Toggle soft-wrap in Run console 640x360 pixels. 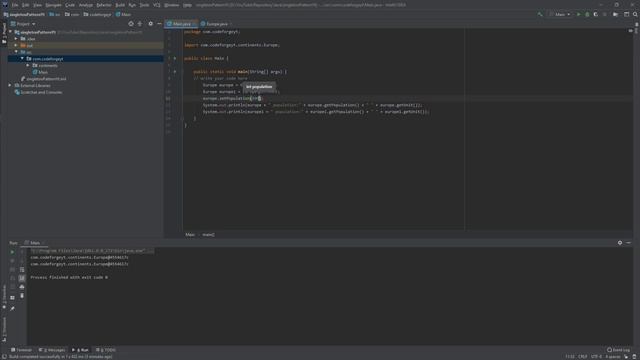point(22,269)
